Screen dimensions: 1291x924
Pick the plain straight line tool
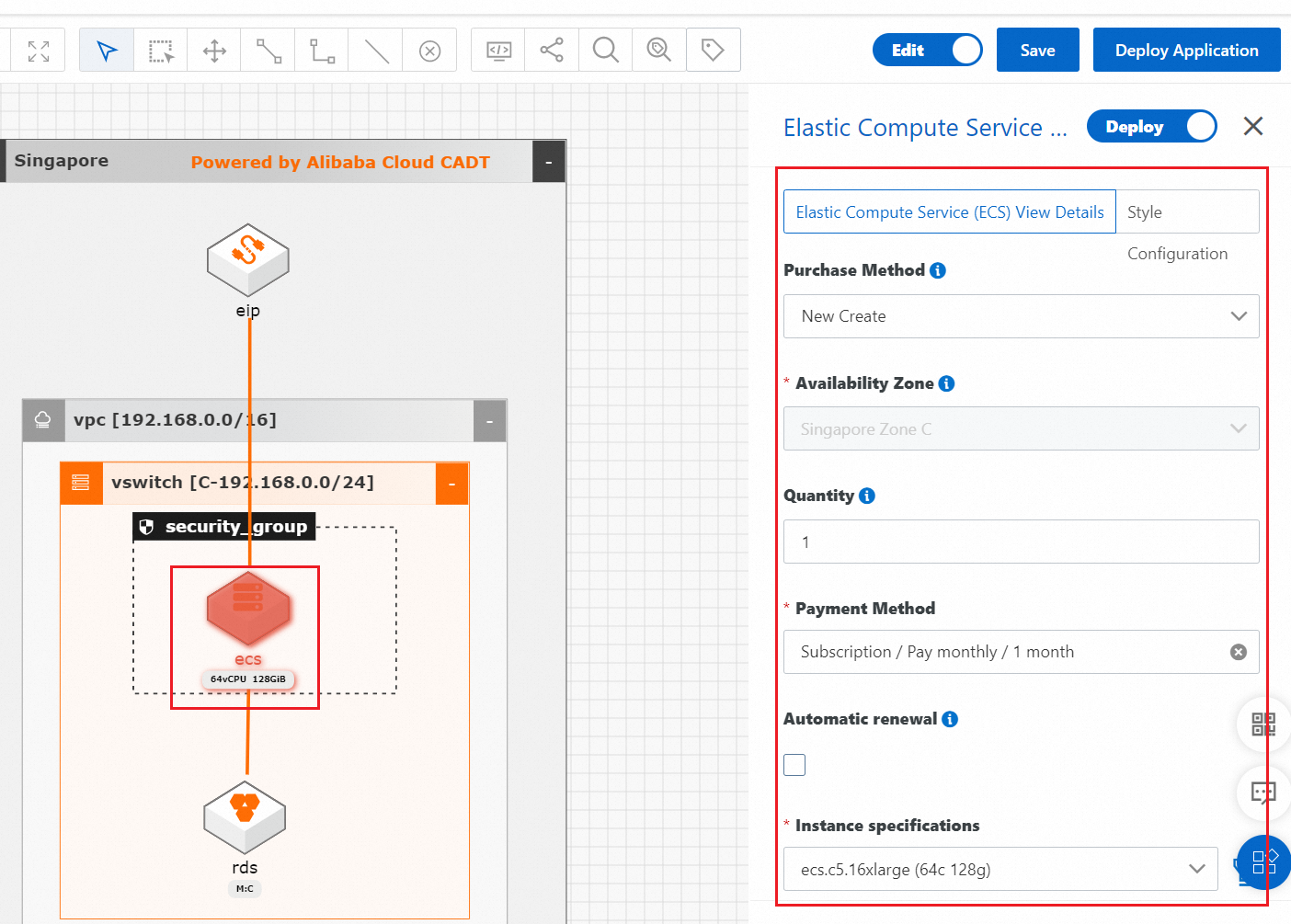coord(376,51)
